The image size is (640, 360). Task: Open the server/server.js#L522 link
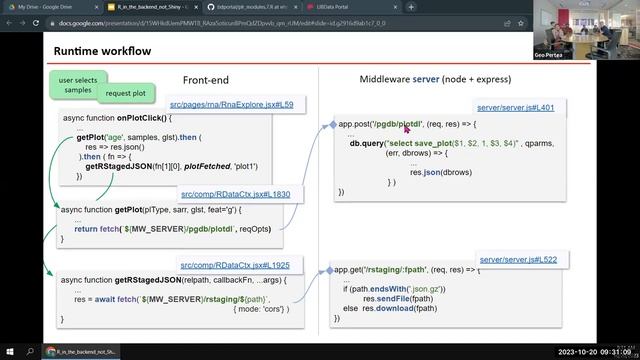pos(518,260)
